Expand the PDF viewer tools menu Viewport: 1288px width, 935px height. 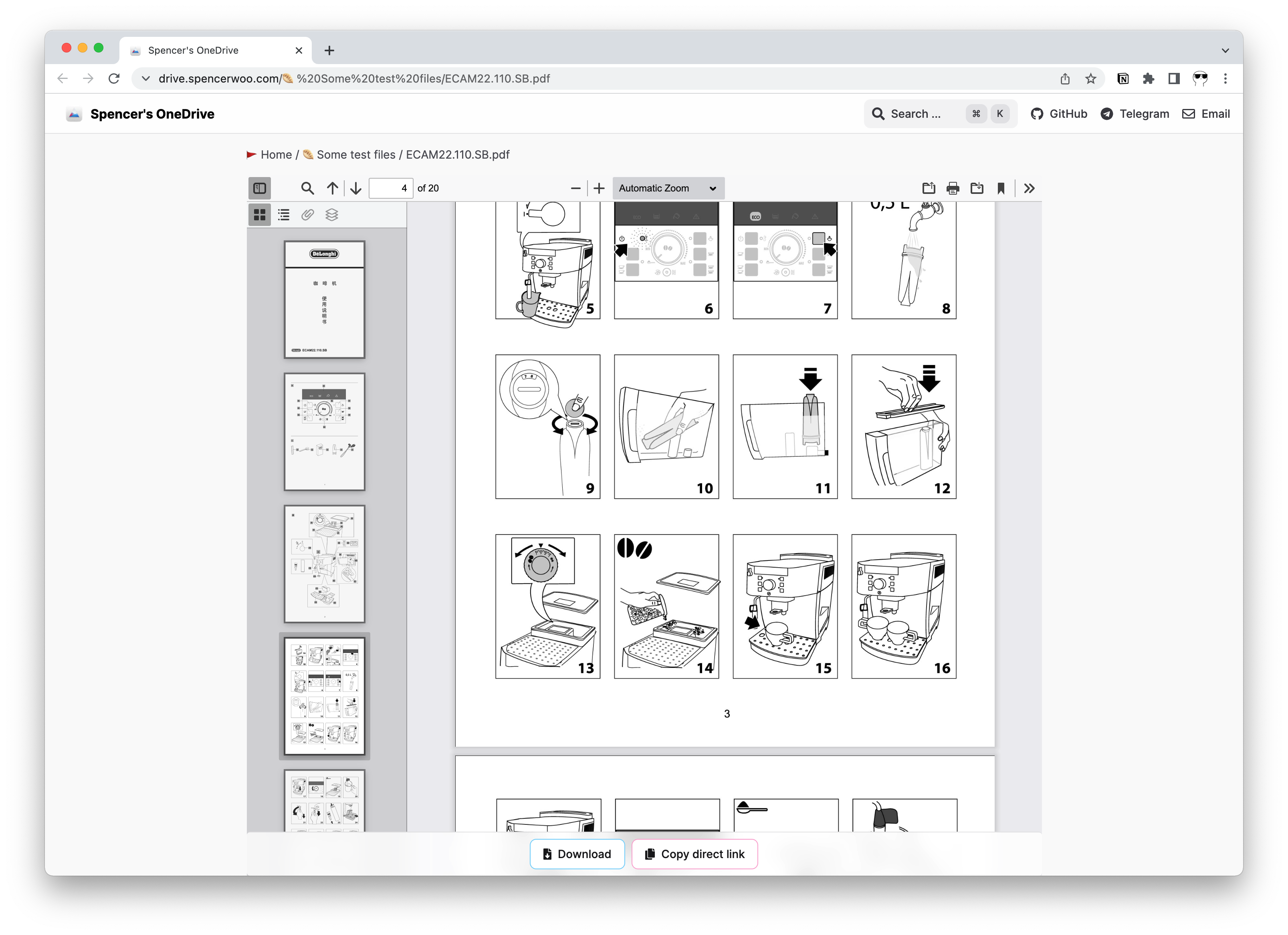pyautogui.click(x=1029, y=188)
